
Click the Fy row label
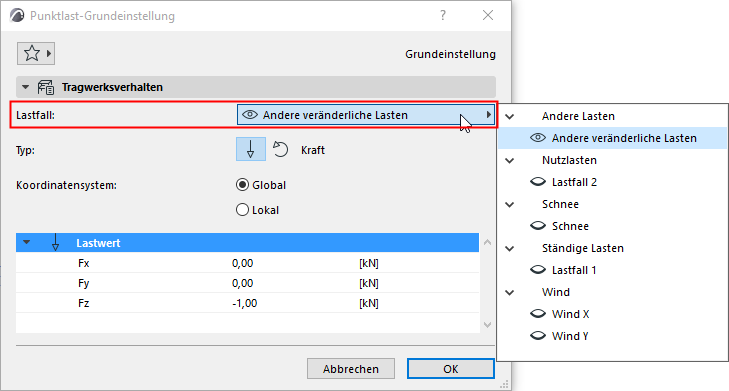(84, 283)
